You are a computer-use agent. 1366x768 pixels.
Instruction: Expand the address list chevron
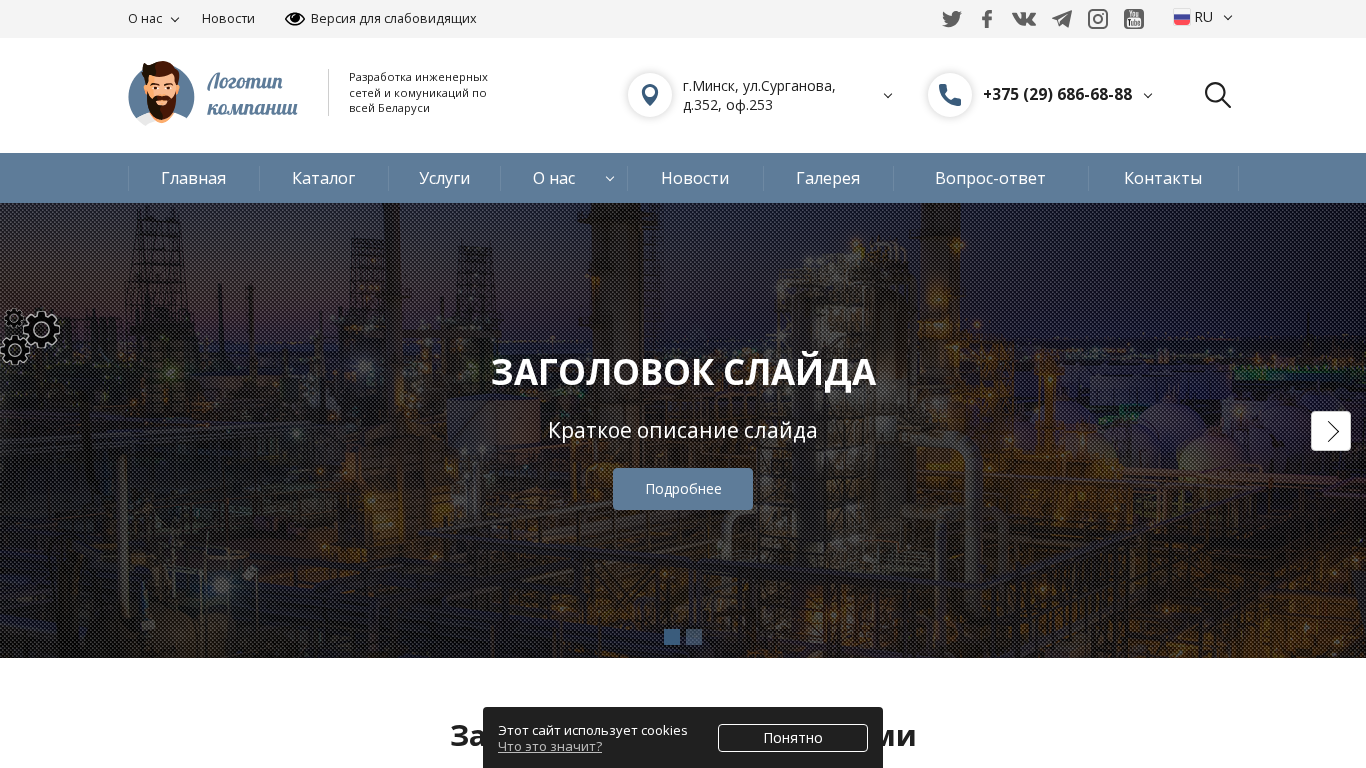click(x=888, y=96)
